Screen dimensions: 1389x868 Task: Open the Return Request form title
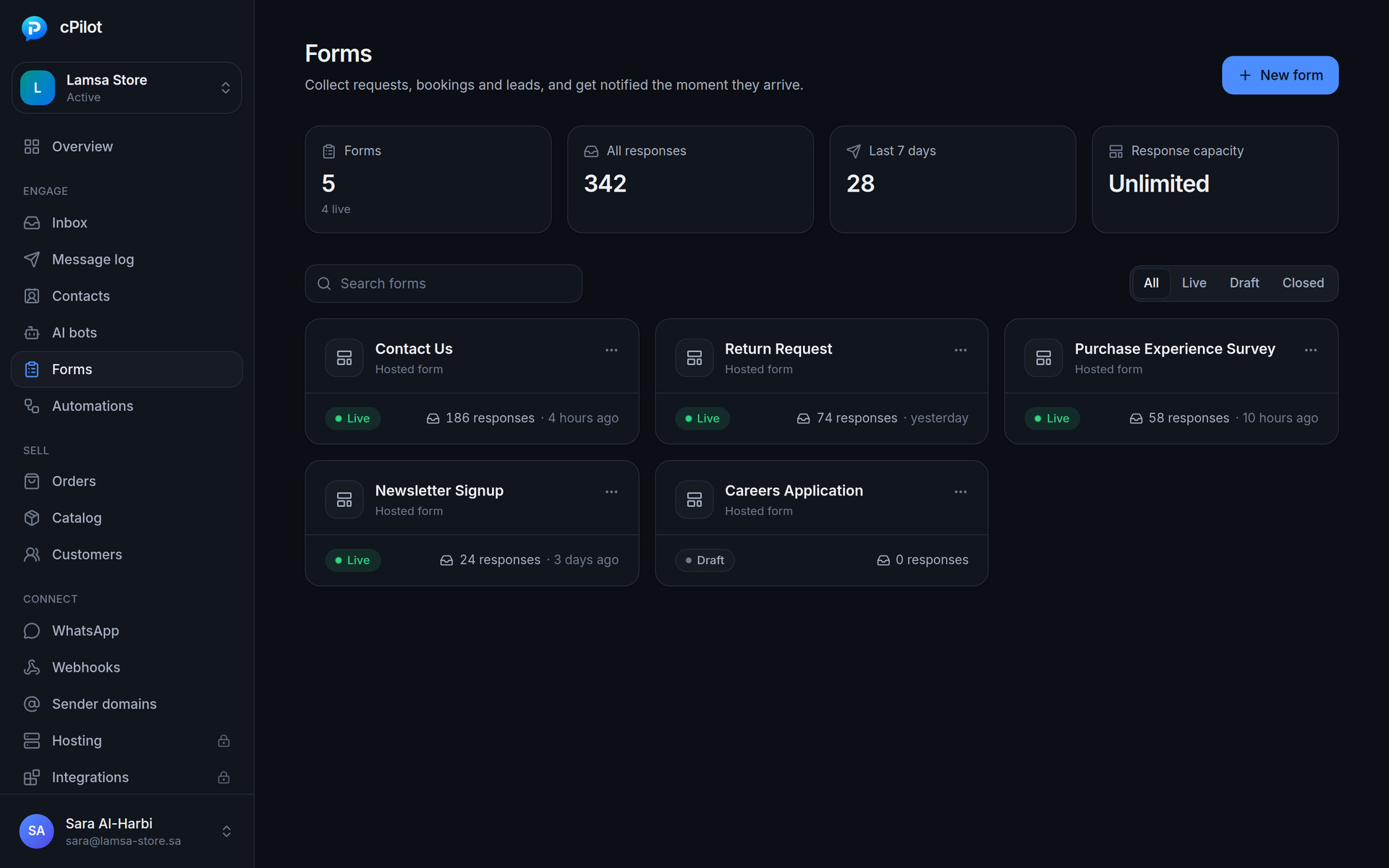click(x=778, y=349)
